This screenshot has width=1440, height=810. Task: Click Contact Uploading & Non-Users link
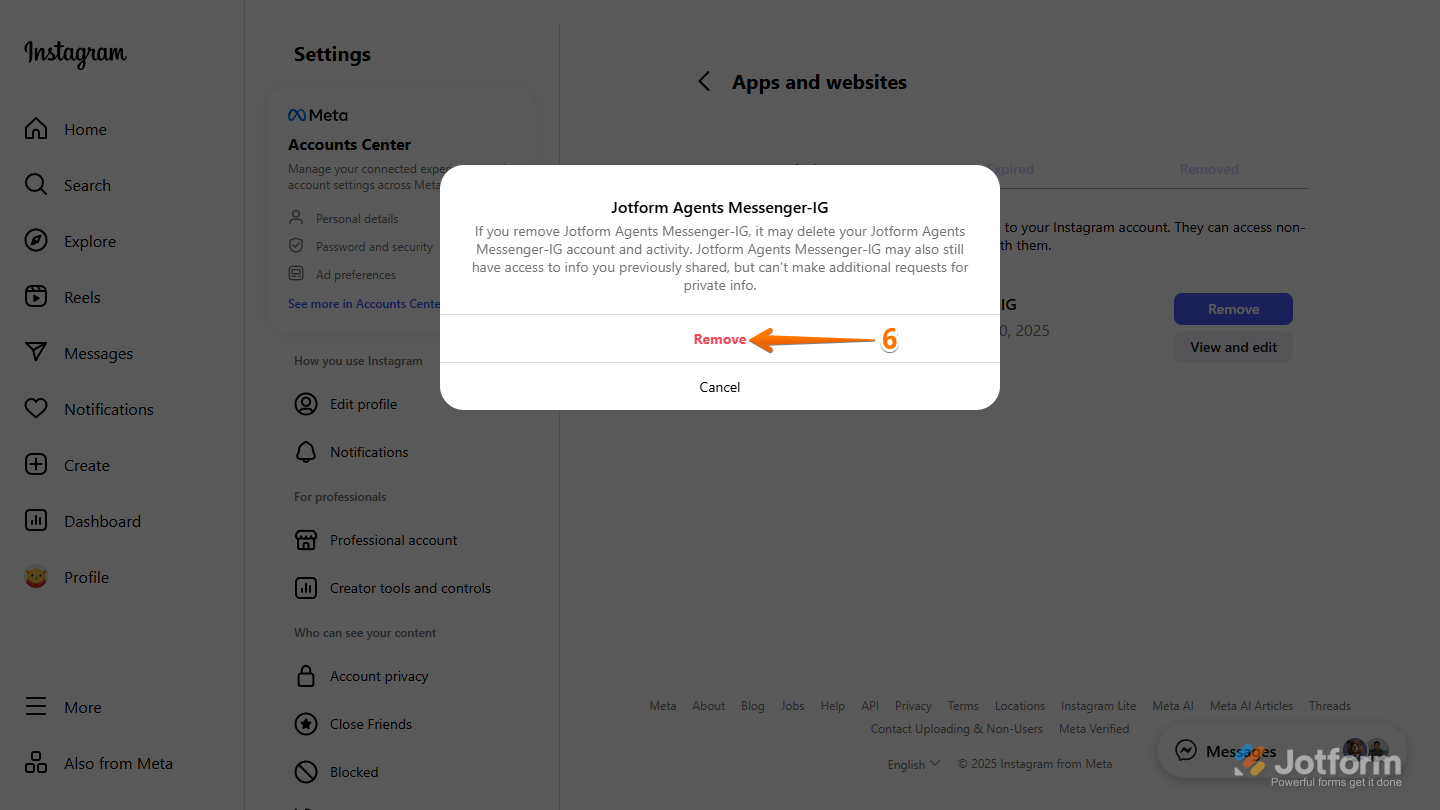(x=957, y=729)
